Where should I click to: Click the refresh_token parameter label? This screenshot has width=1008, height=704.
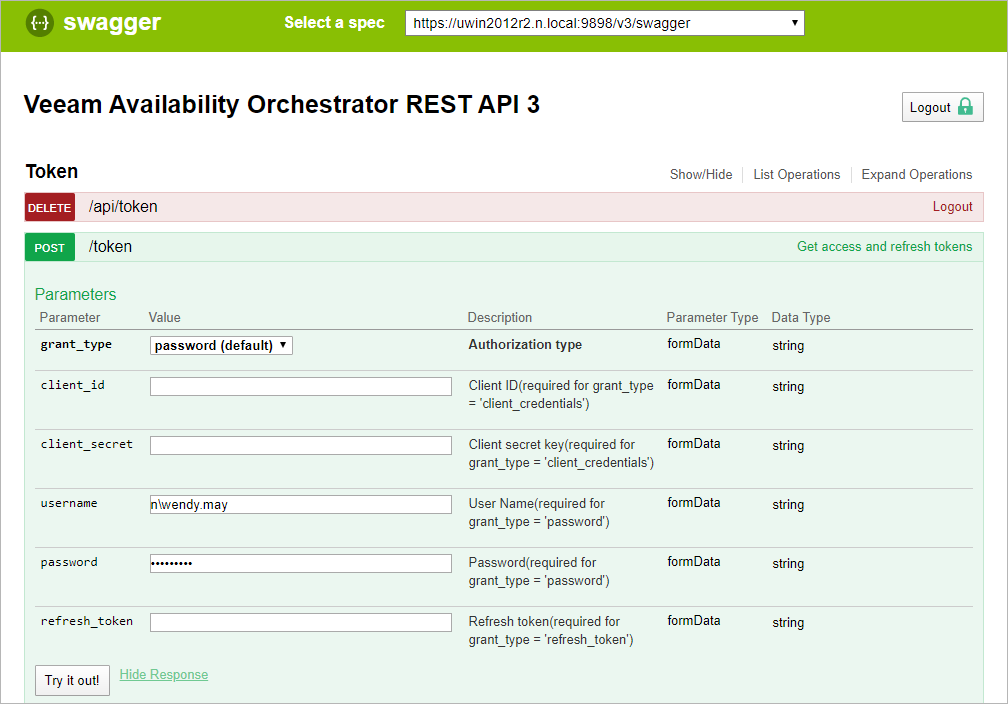pos(87,621)
